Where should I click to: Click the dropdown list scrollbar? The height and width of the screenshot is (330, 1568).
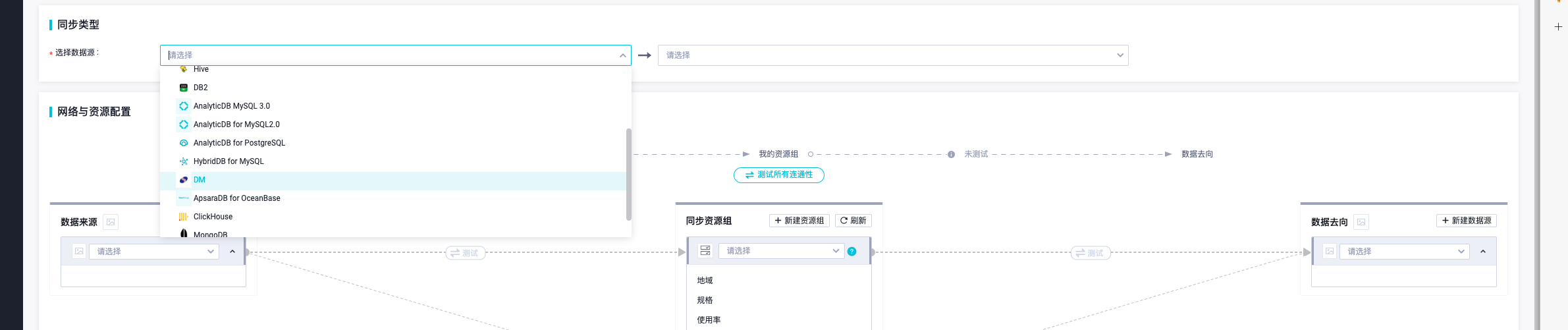[629, 175]
